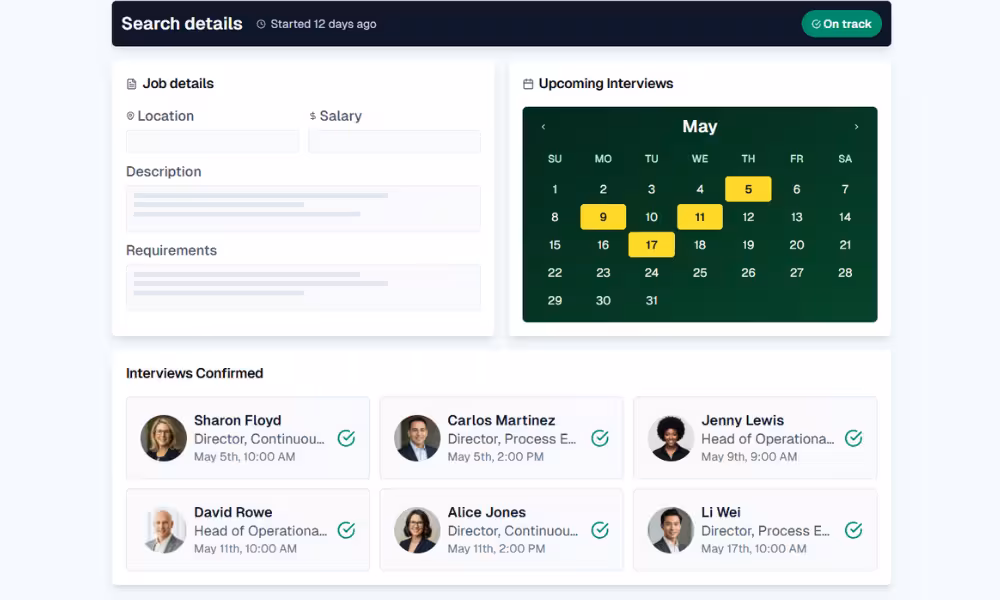Click the Location input field
Viewport: 1000px width, 600px height.
[212, 141]
